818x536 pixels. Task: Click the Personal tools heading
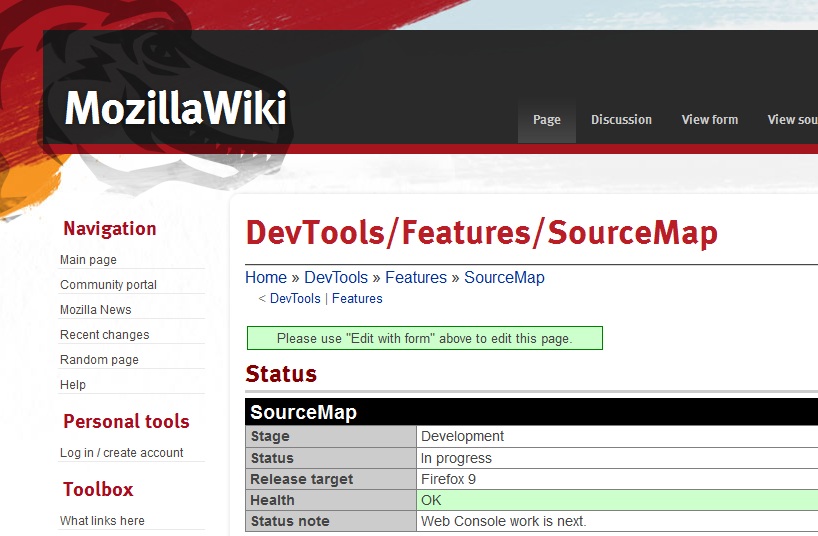[x=126, y=421]
